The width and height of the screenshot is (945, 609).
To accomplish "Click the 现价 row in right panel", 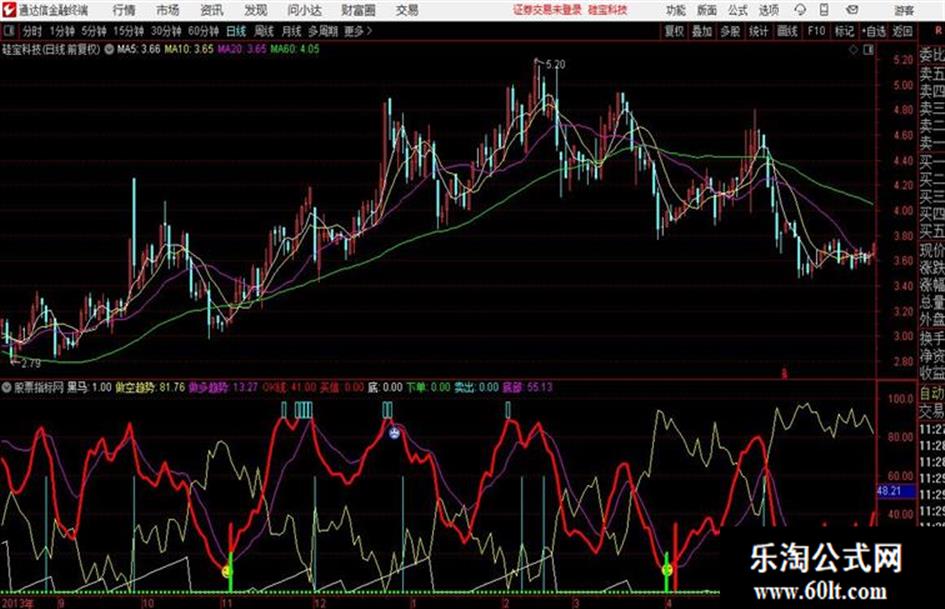I will click(x=932, y=251).
